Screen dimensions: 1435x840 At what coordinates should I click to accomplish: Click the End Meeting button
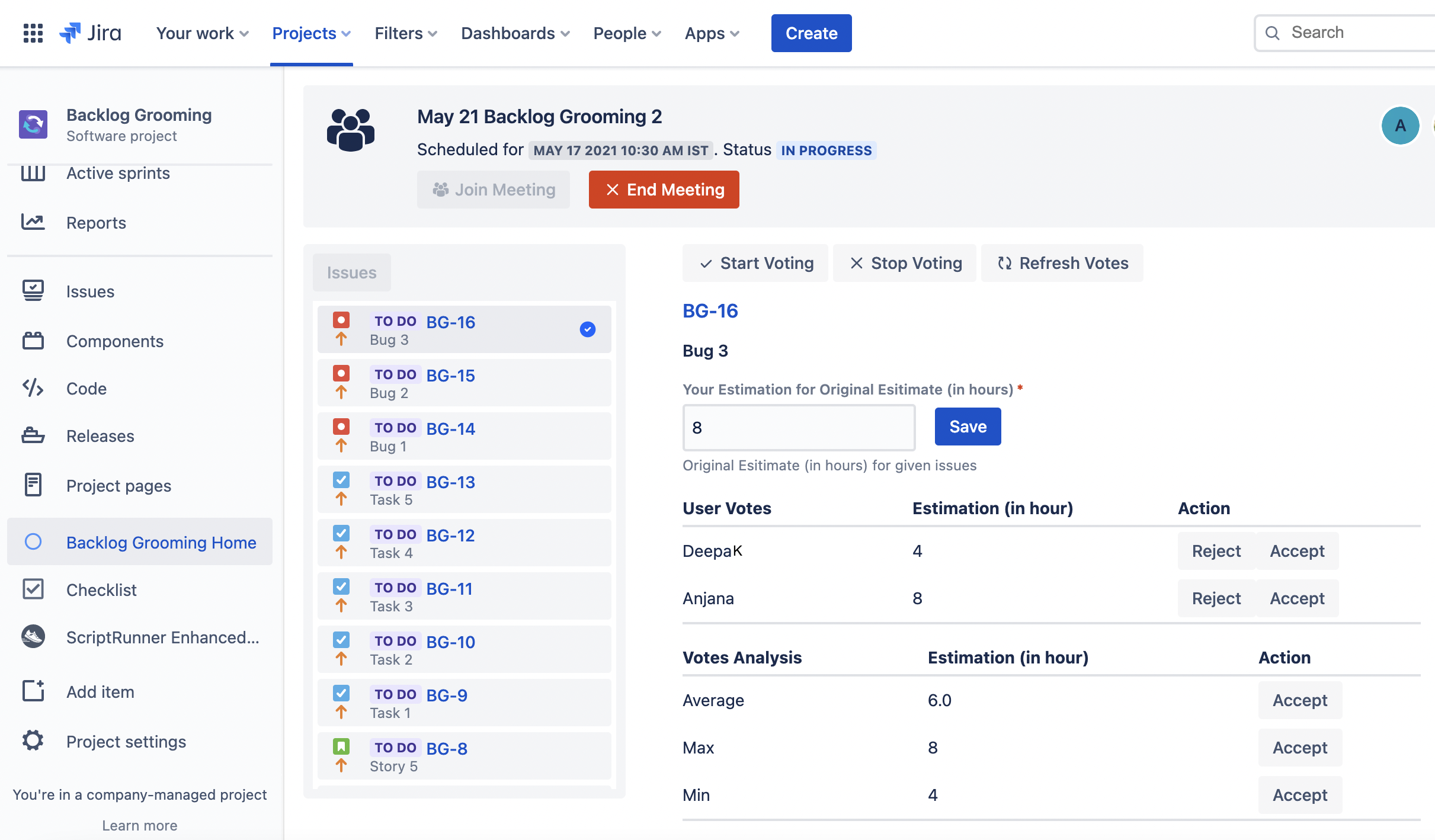pyautogui.click(x=664, y=190)
